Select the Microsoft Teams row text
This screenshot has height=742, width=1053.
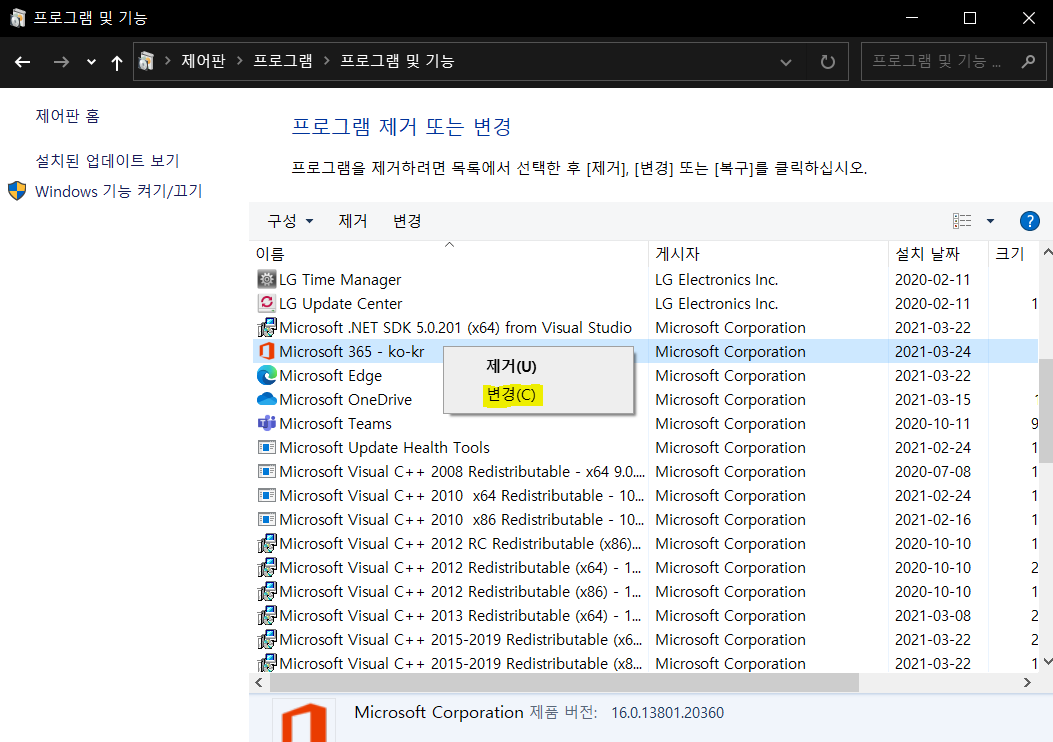click(x=335, y=424)
